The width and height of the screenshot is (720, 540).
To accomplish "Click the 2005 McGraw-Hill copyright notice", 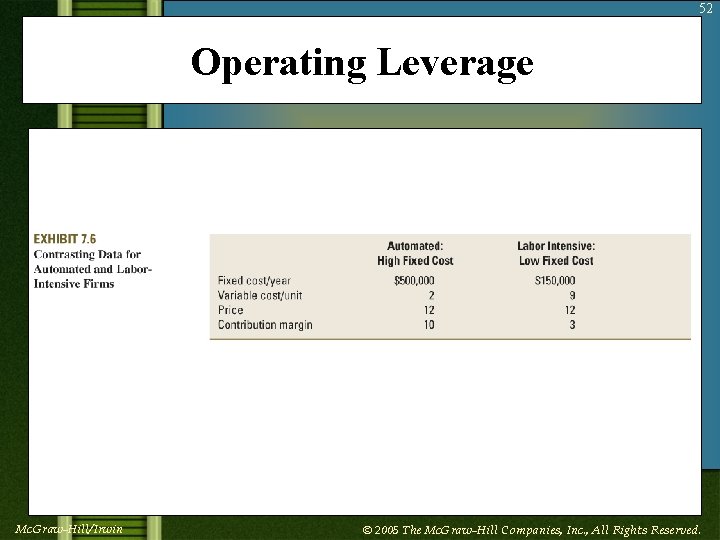I will (x=531, y=530).
